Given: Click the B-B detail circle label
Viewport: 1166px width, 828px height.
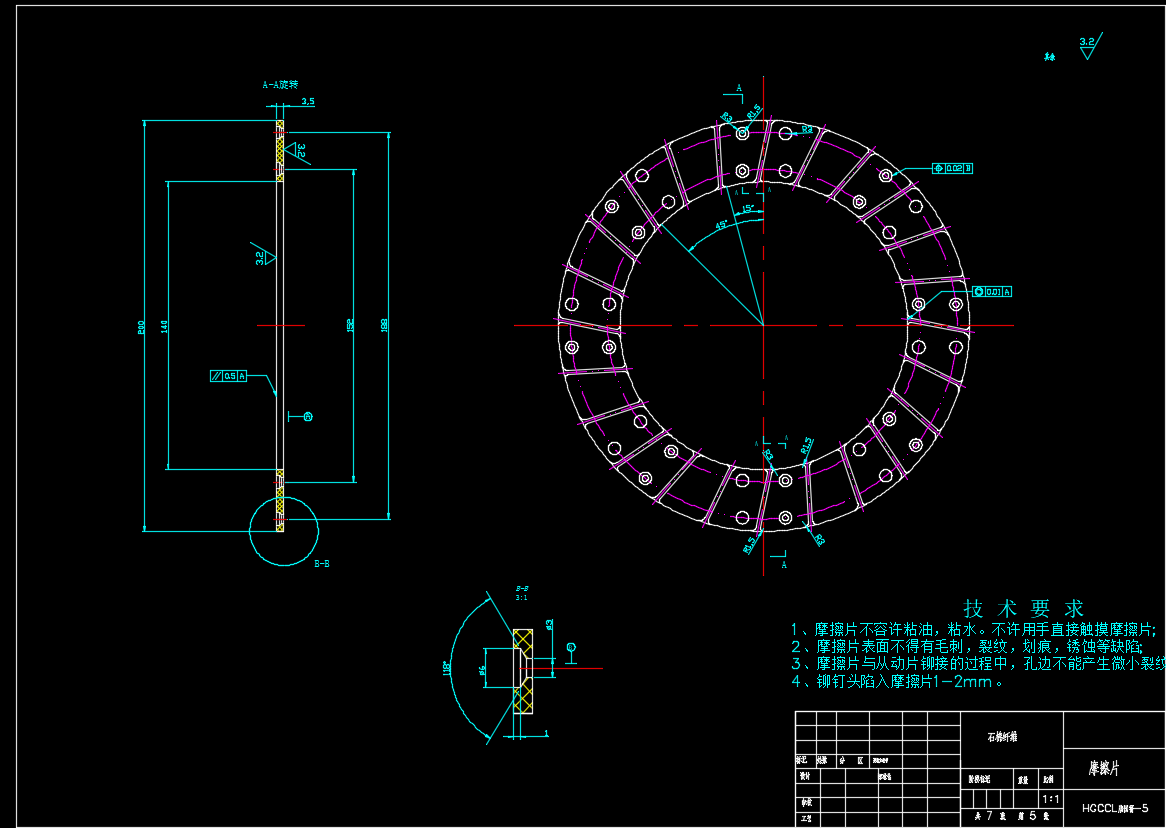Looking at the screenshot, I should tap(322, 564).
